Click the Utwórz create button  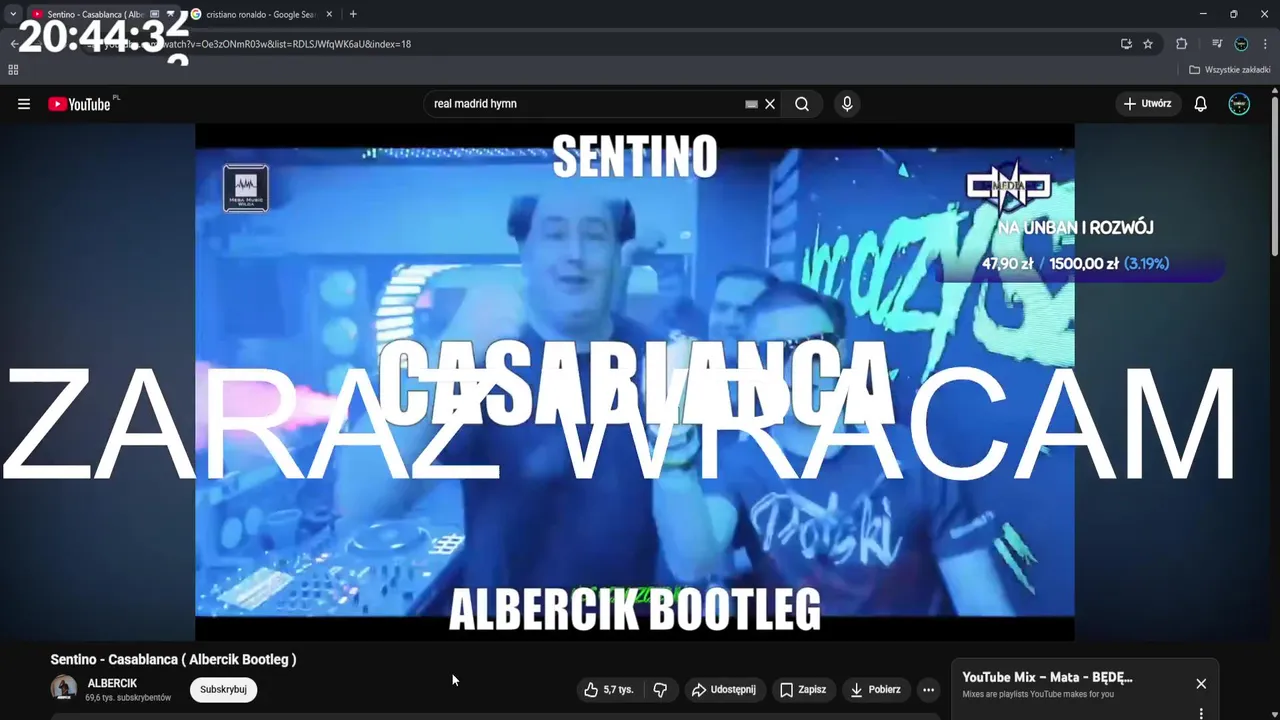click(x=1148, y=104)
